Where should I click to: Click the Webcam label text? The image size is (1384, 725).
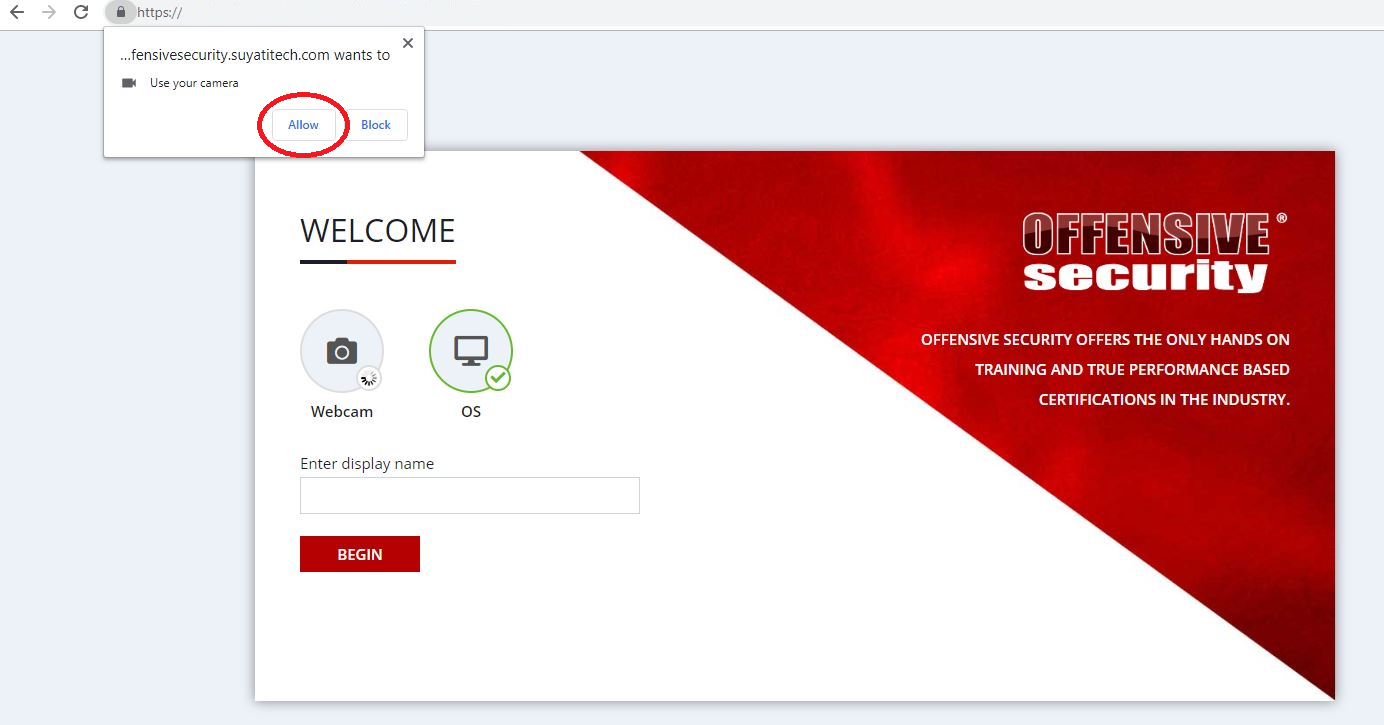point(342,411)
